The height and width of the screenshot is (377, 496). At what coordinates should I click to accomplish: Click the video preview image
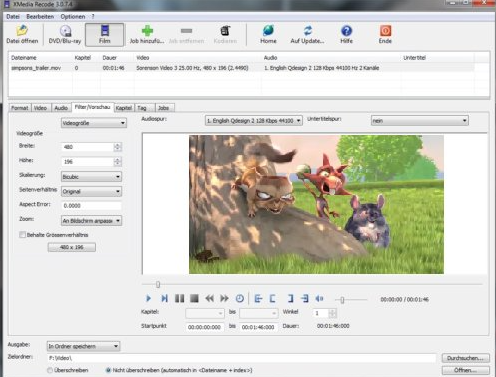click(316, 204)
